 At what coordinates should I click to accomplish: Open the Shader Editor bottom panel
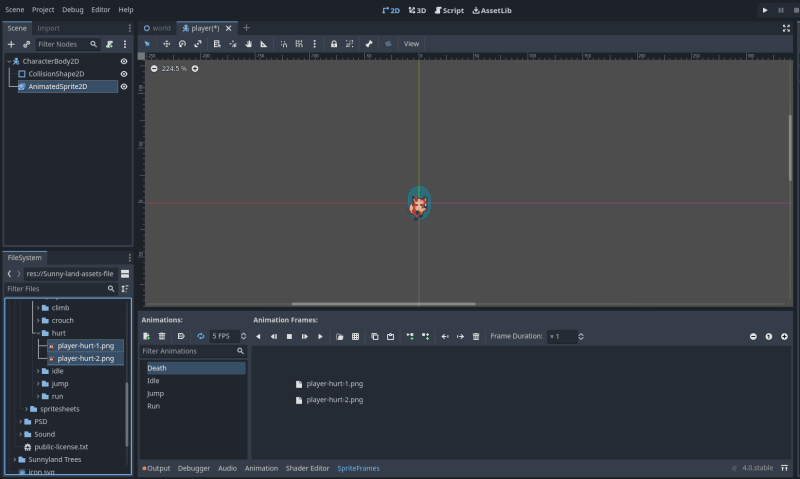point(307,468)
